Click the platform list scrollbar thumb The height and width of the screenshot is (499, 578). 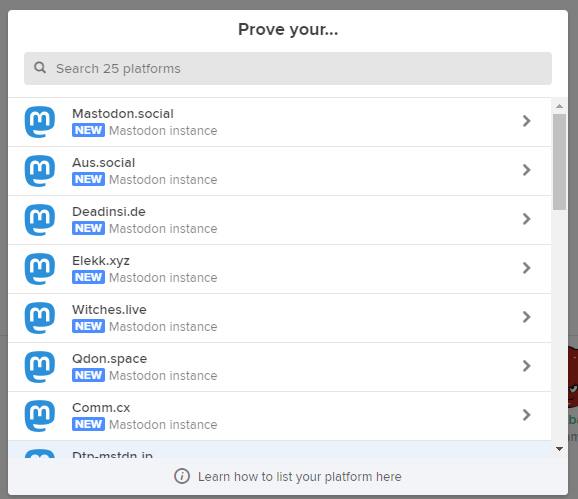coord(559,162)
